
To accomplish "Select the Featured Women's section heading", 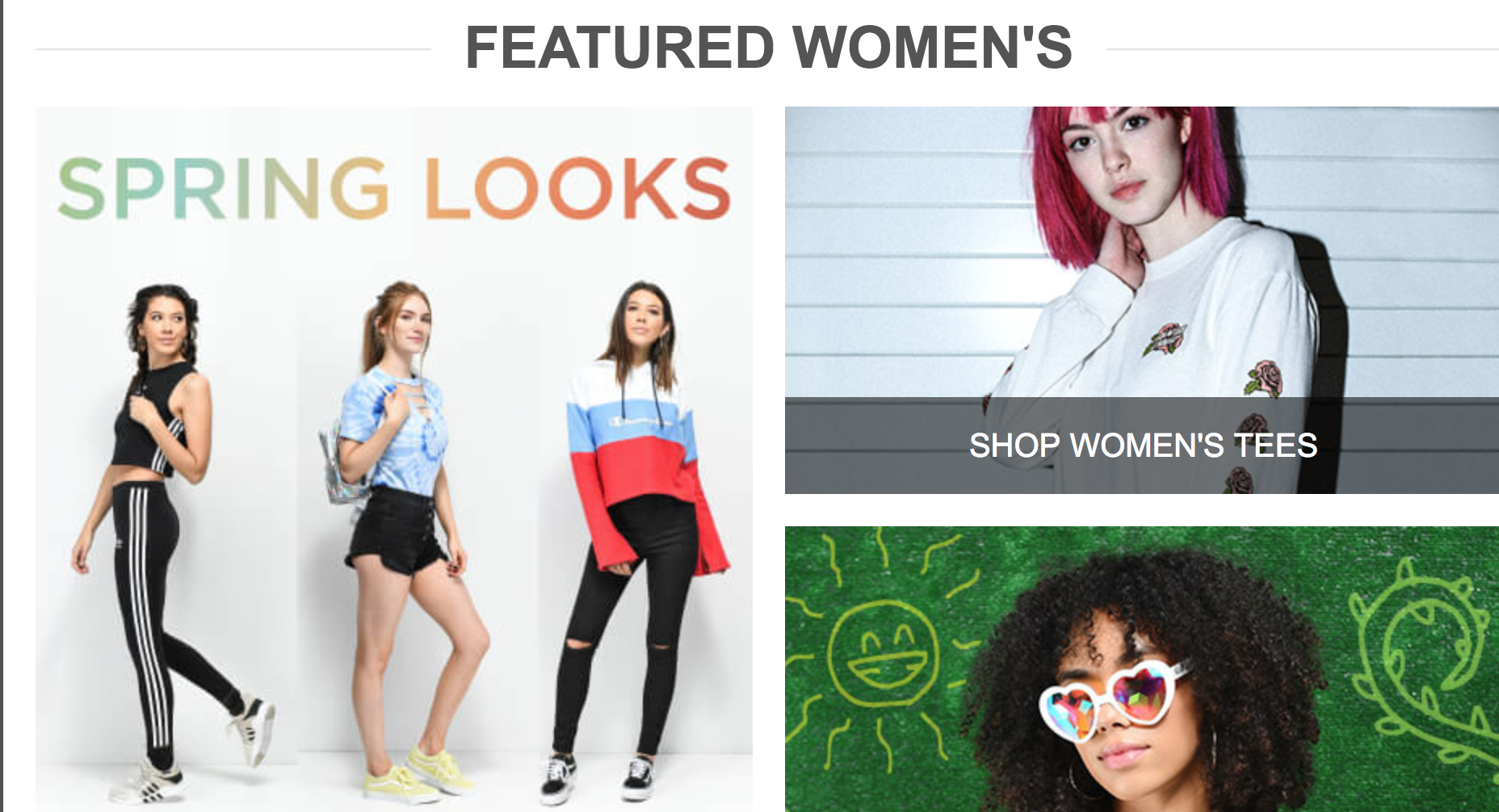I will 768,48.
